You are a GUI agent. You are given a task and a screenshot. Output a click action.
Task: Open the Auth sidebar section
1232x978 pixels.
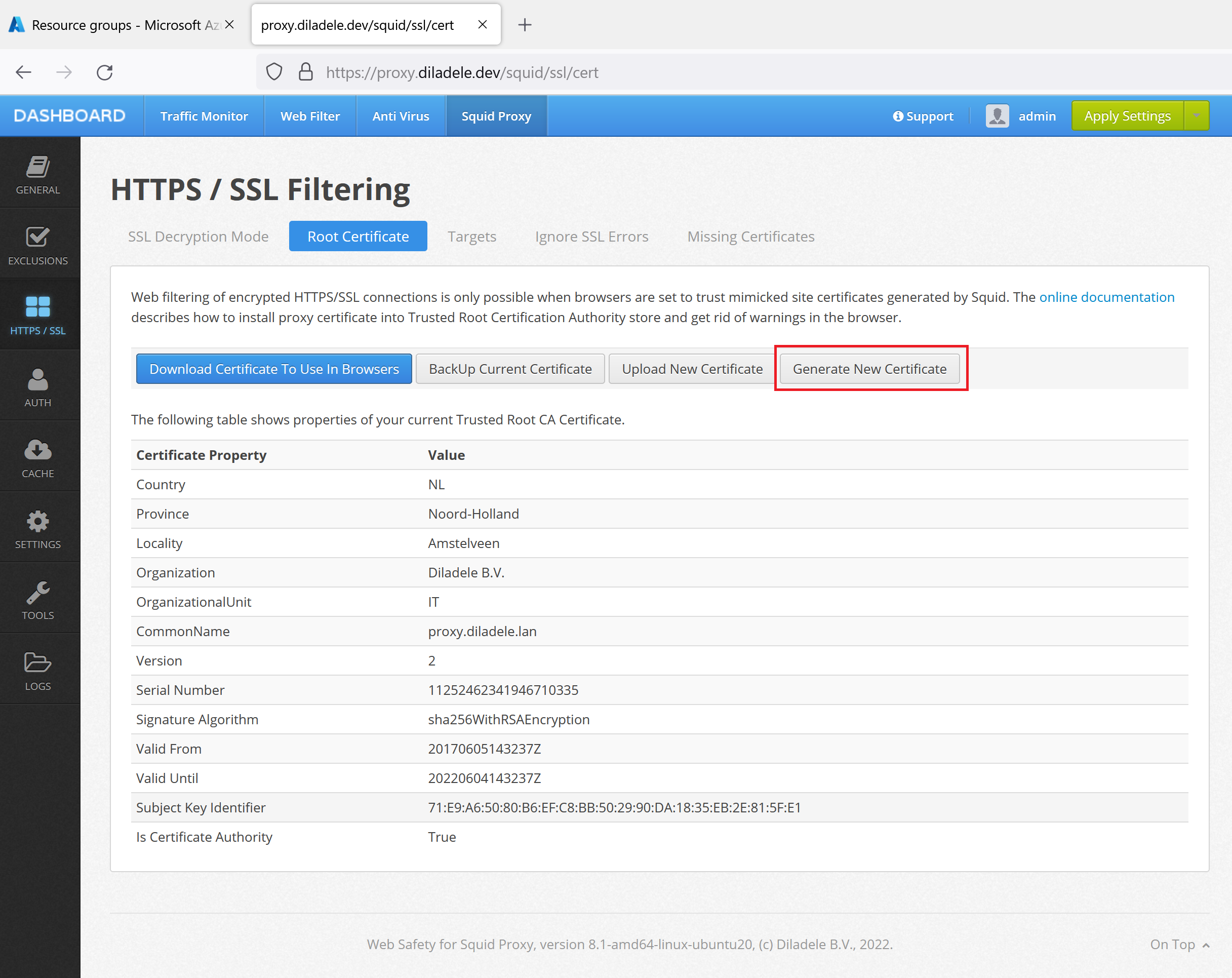pos(38,387)
